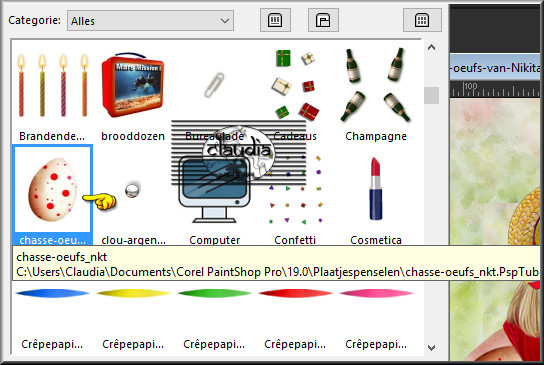This screenshot has width=544, height=365.
Task: Click the Champagne label text
Action: pyautogui.click(x=376, y=136)
